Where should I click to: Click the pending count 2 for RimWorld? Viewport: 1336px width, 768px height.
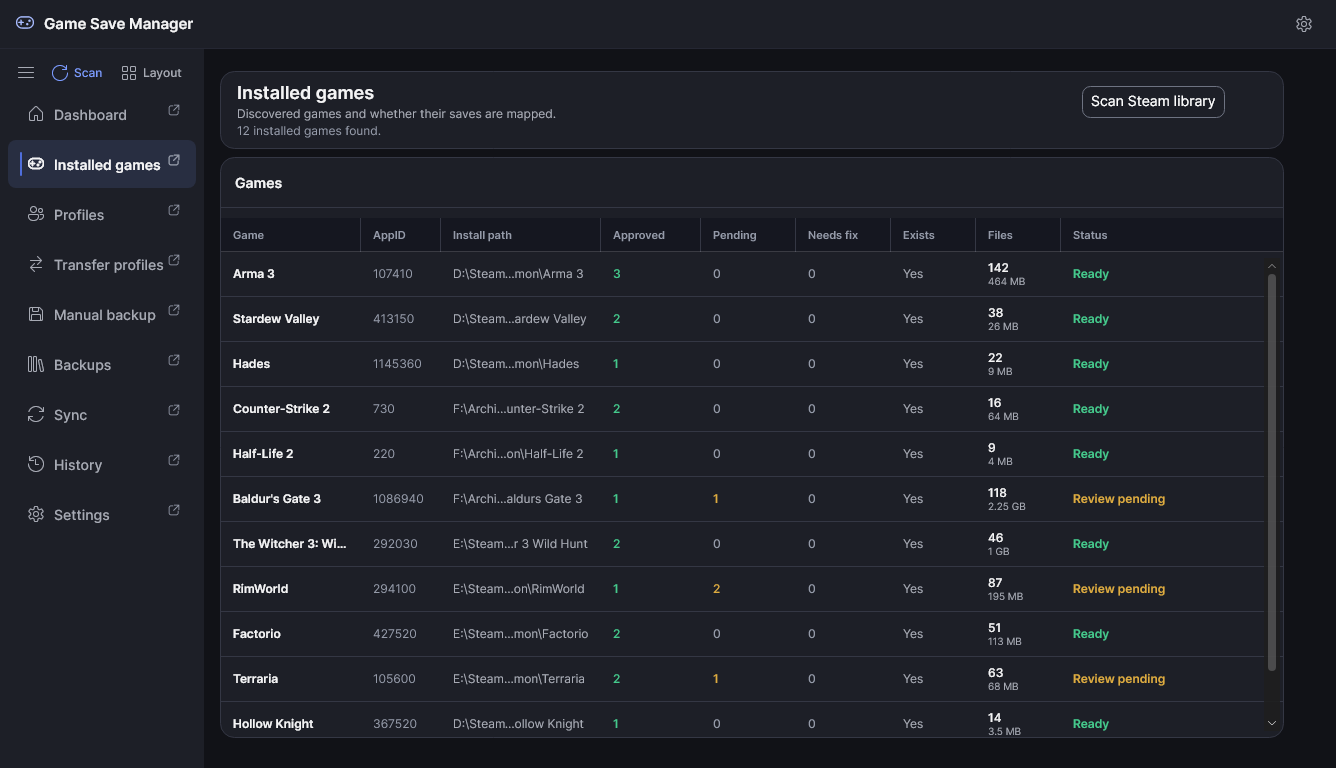pos(716,589)
